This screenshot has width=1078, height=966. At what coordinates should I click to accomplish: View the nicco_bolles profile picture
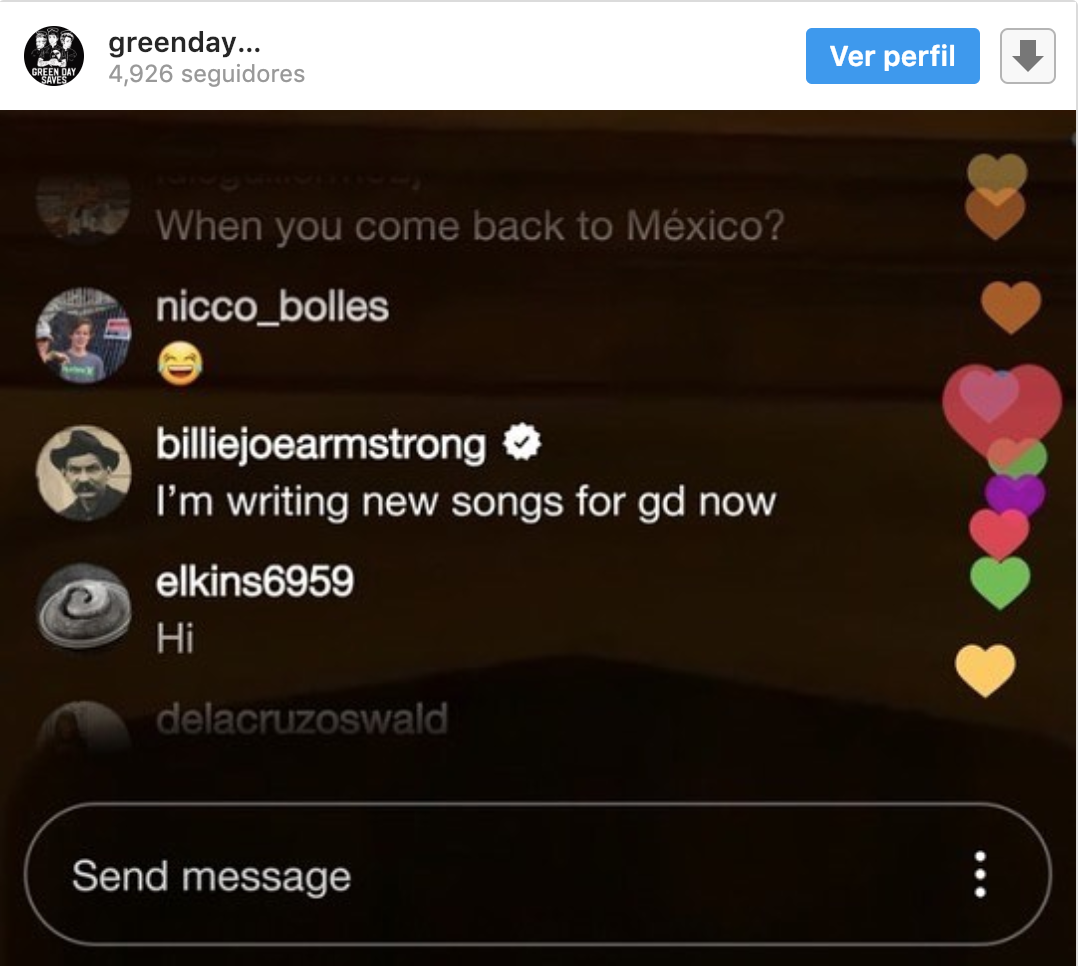tap(84, 336)
